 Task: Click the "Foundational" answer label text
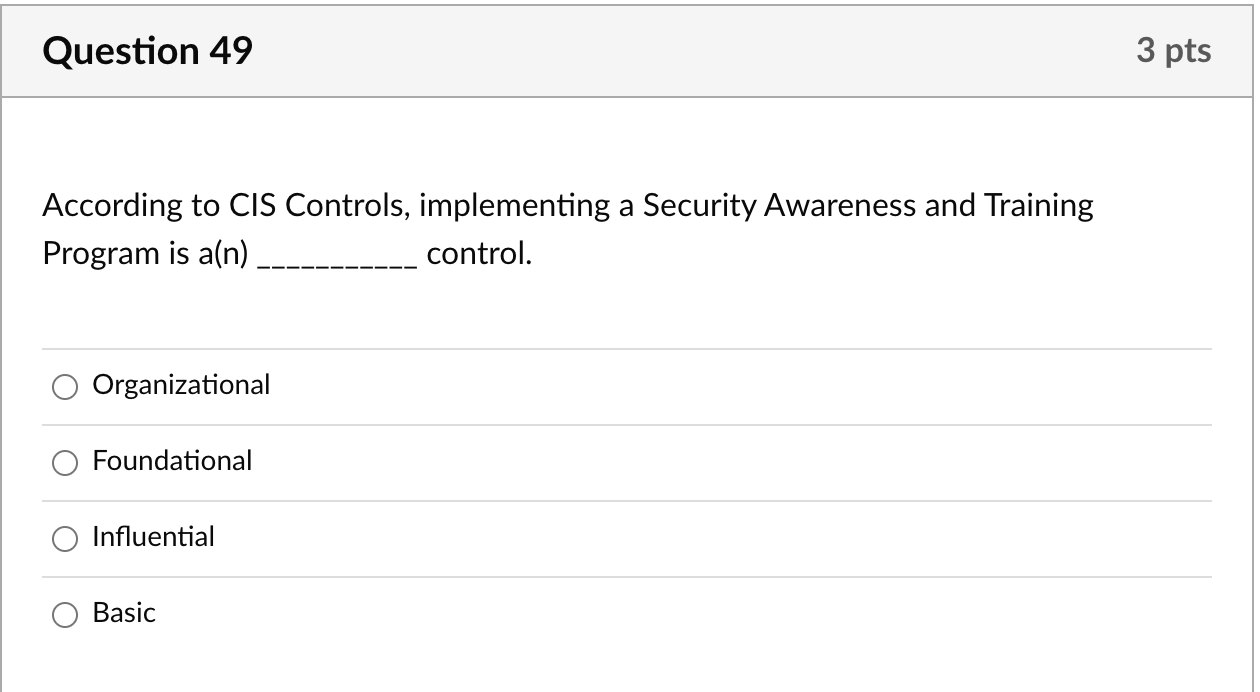[172, 461]
